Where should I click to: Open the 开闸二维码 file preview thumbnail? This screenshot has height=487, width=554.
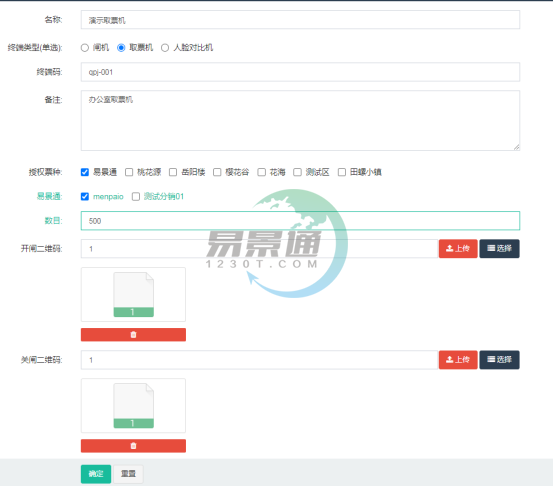pos(133,294)
